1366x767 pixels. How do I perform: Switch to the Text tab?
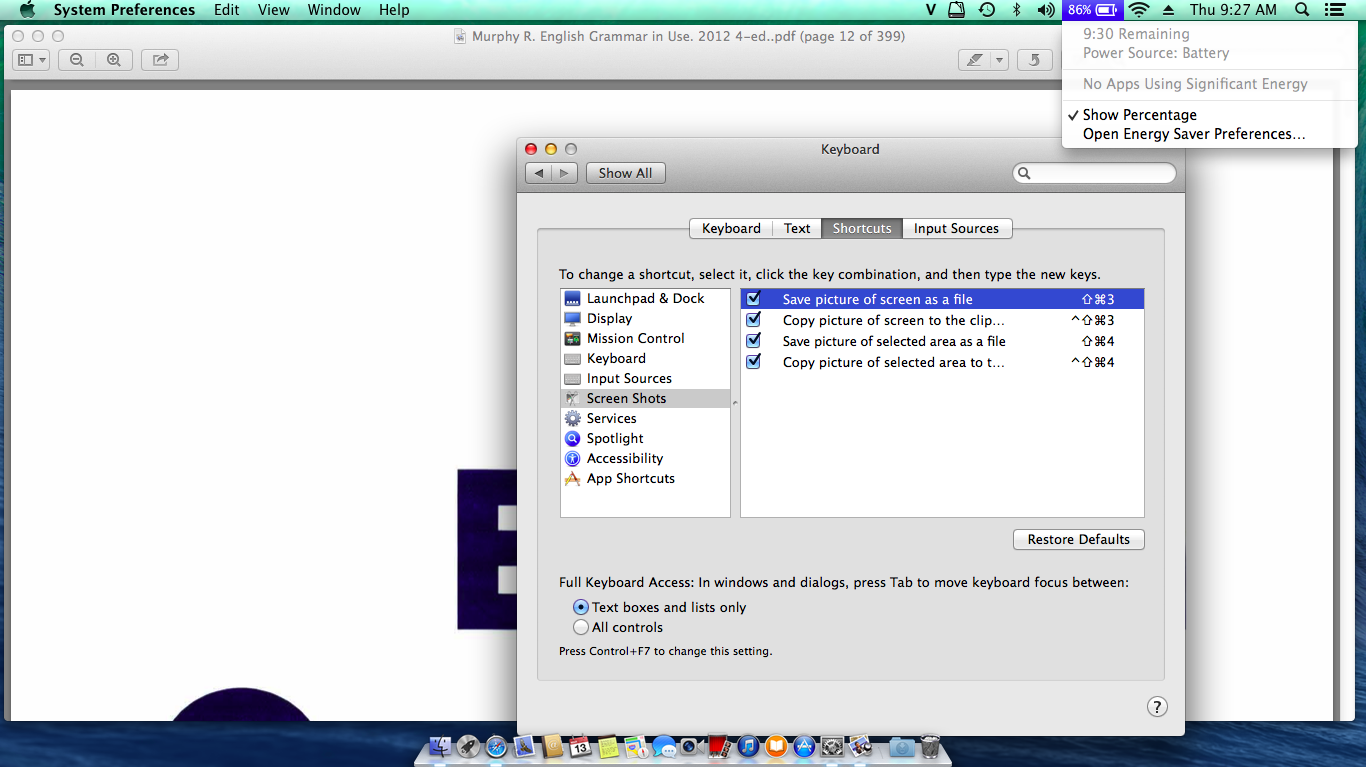(797, 228)
